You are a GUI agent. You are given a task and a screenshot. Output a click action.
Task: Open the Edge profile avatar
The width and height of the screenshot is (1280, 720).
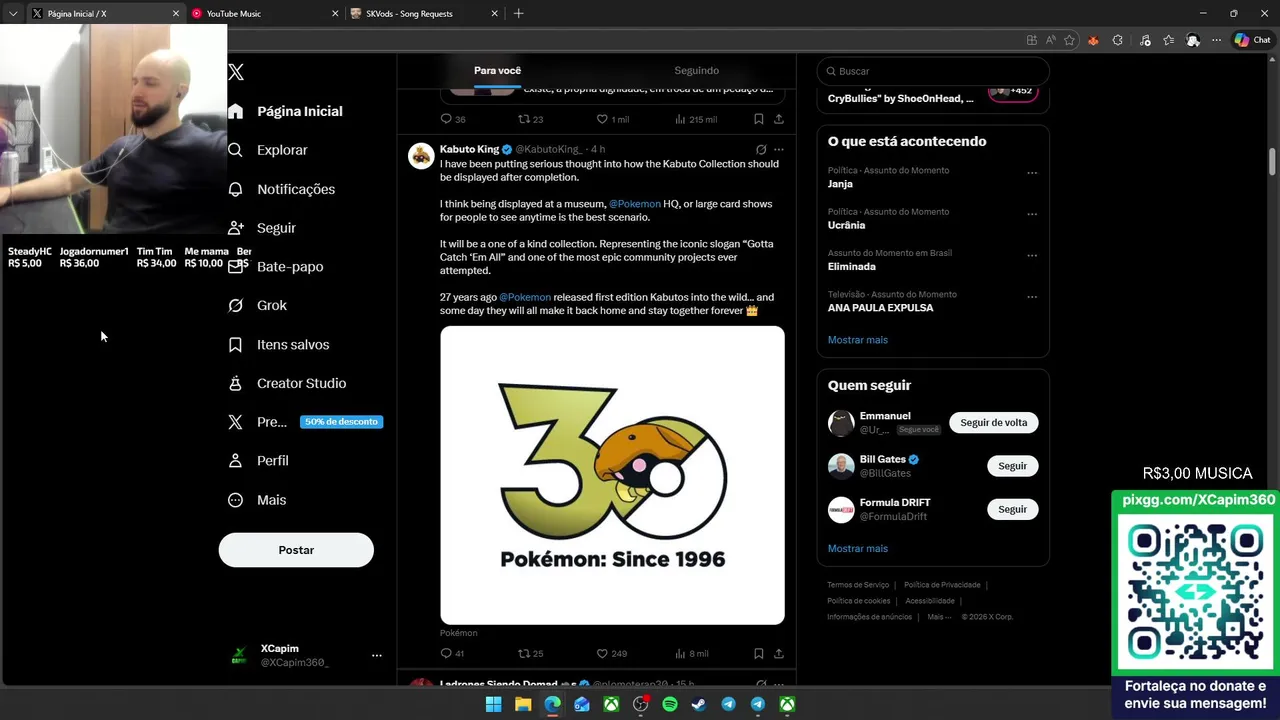coord(1193,40)
